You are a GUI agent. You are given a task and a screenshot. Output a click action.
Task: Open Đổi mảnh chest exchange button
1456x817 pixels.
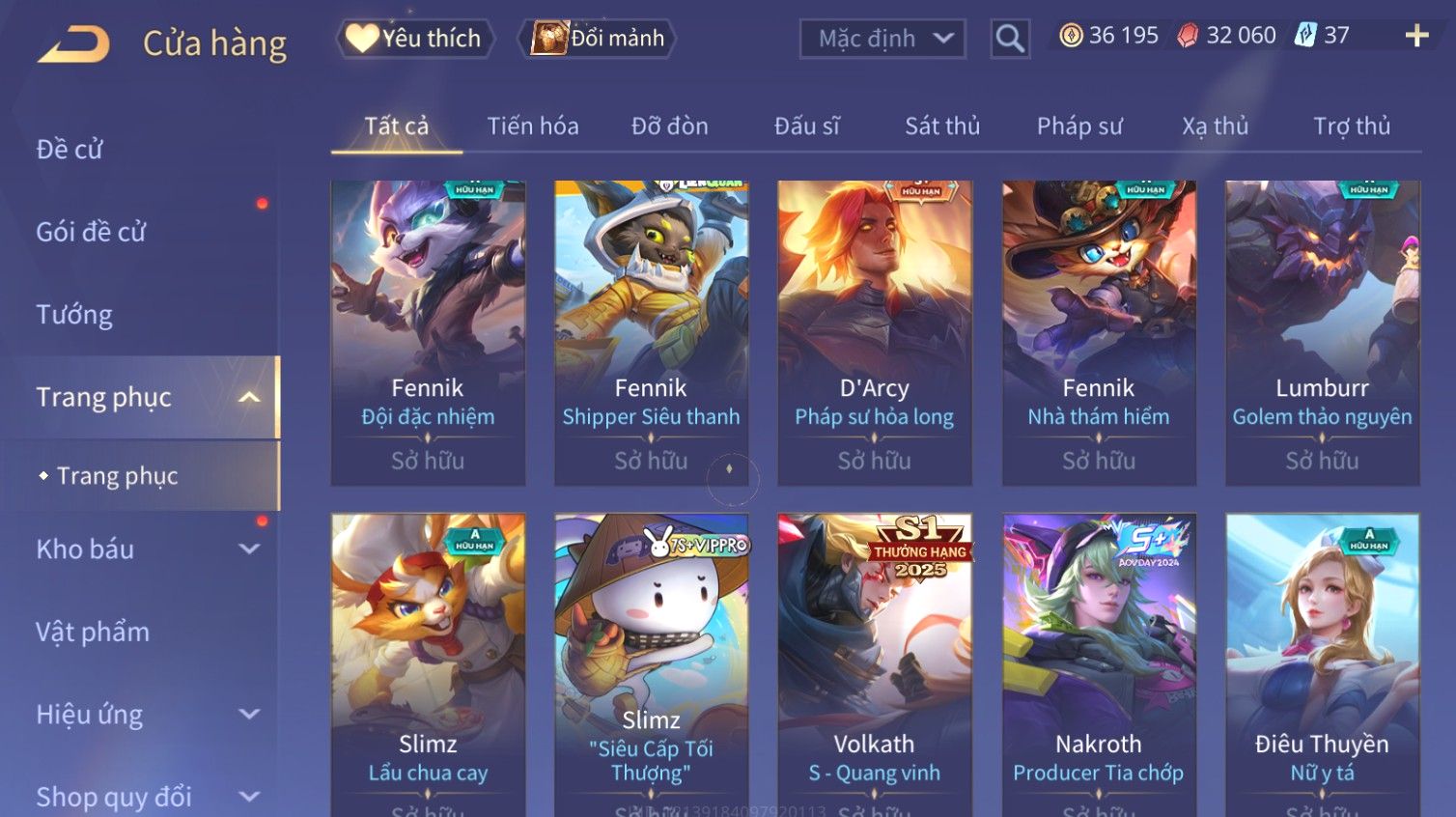[x=597, y=39]
